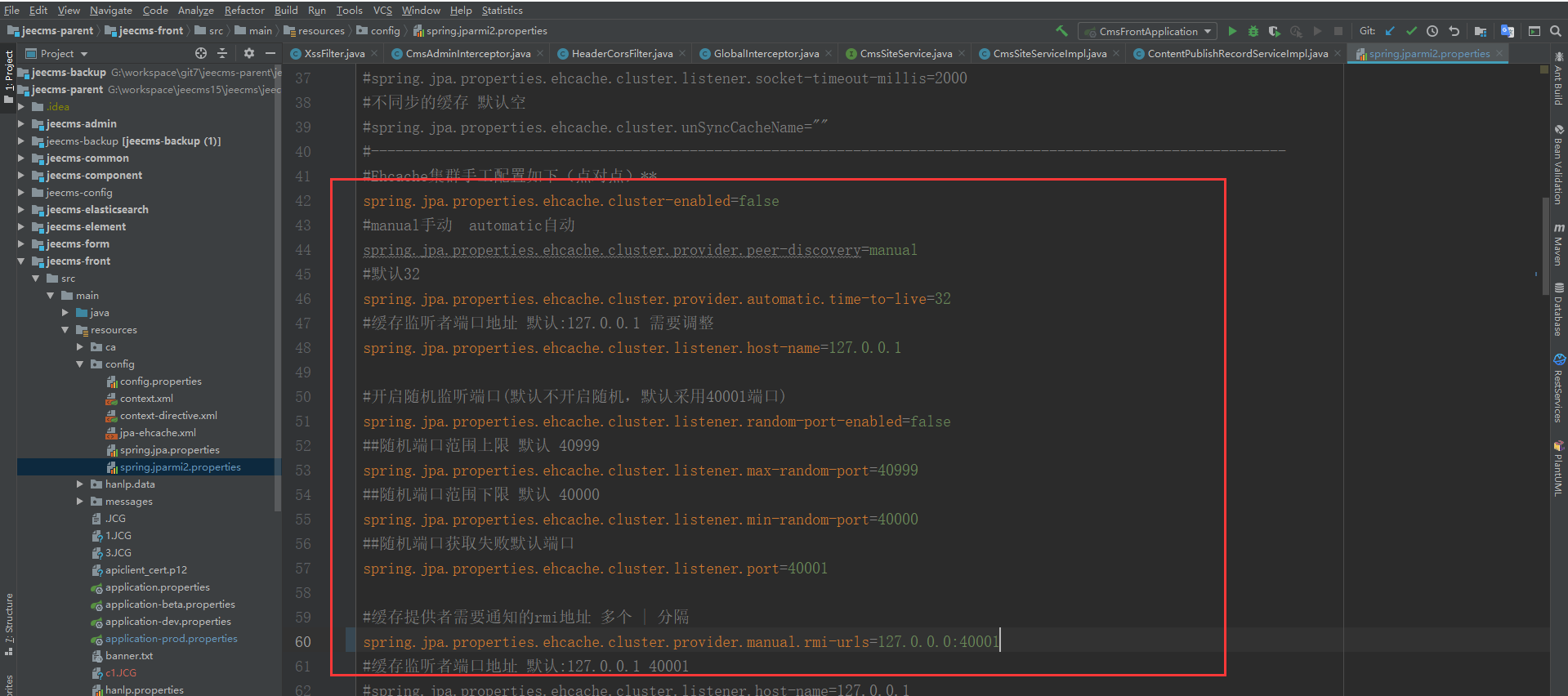Open Project panel settings gear
1568x696 pixels.
tap(249, 53)
